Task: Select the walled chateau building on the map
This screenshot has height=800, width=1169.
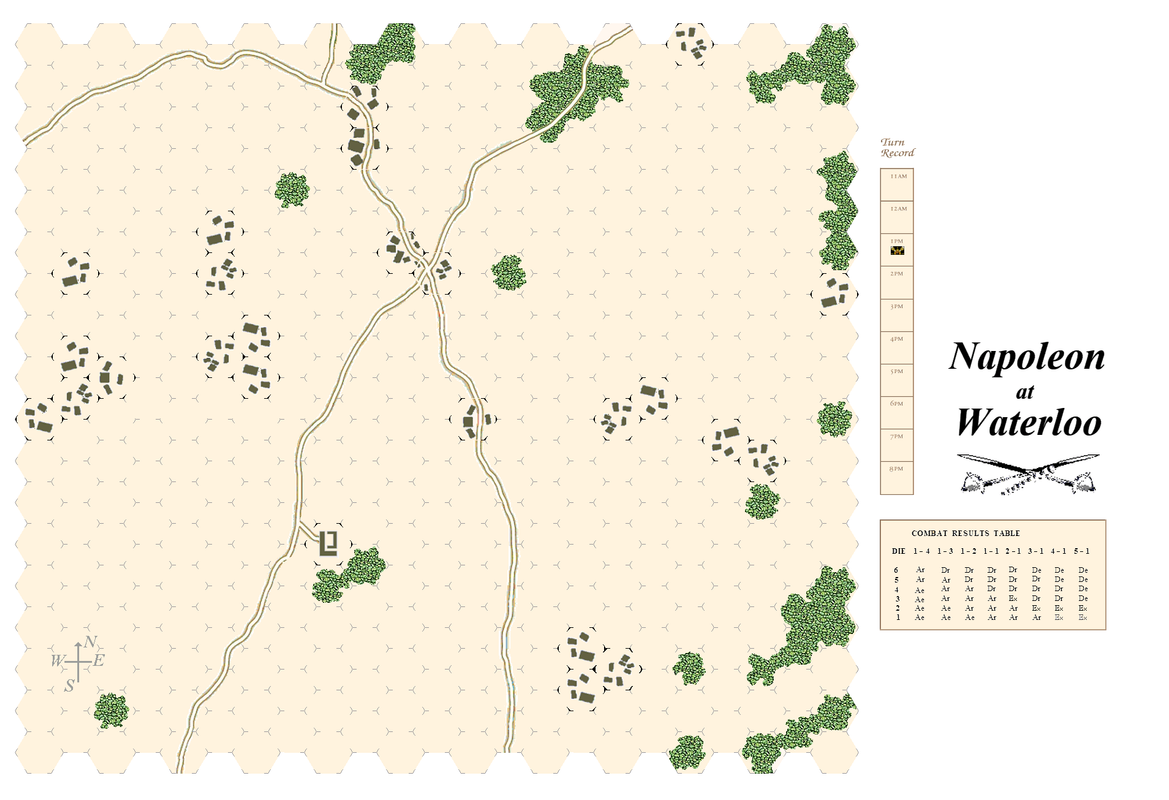Action: (x=329, y=543)
